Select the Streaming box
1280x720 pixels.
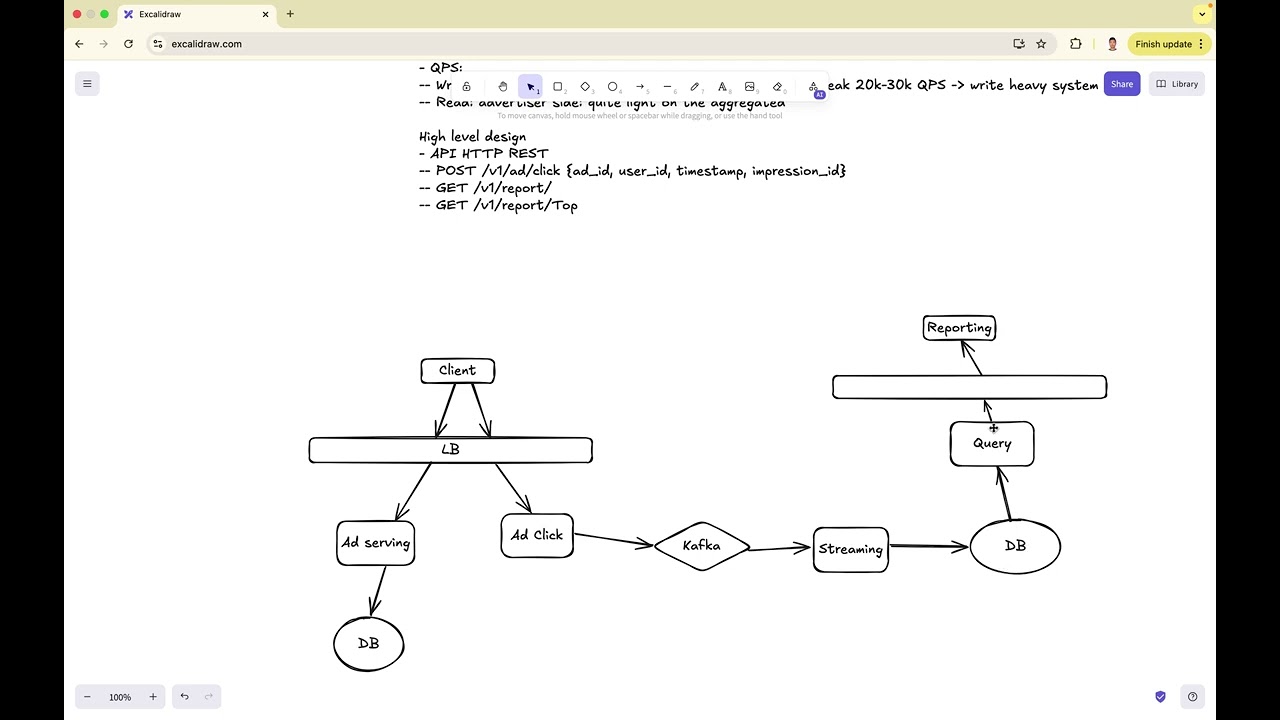[851, 550]
